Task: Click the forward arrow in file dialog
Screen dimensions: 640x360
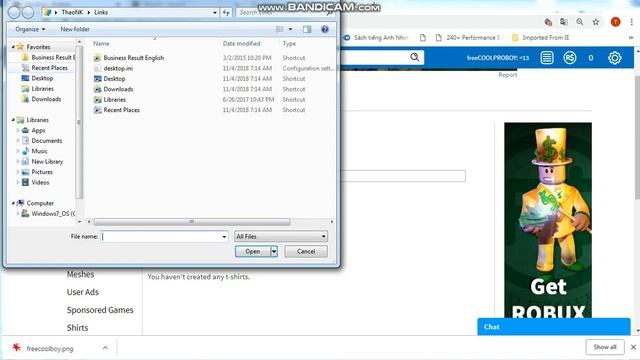Action: [28, 12]
